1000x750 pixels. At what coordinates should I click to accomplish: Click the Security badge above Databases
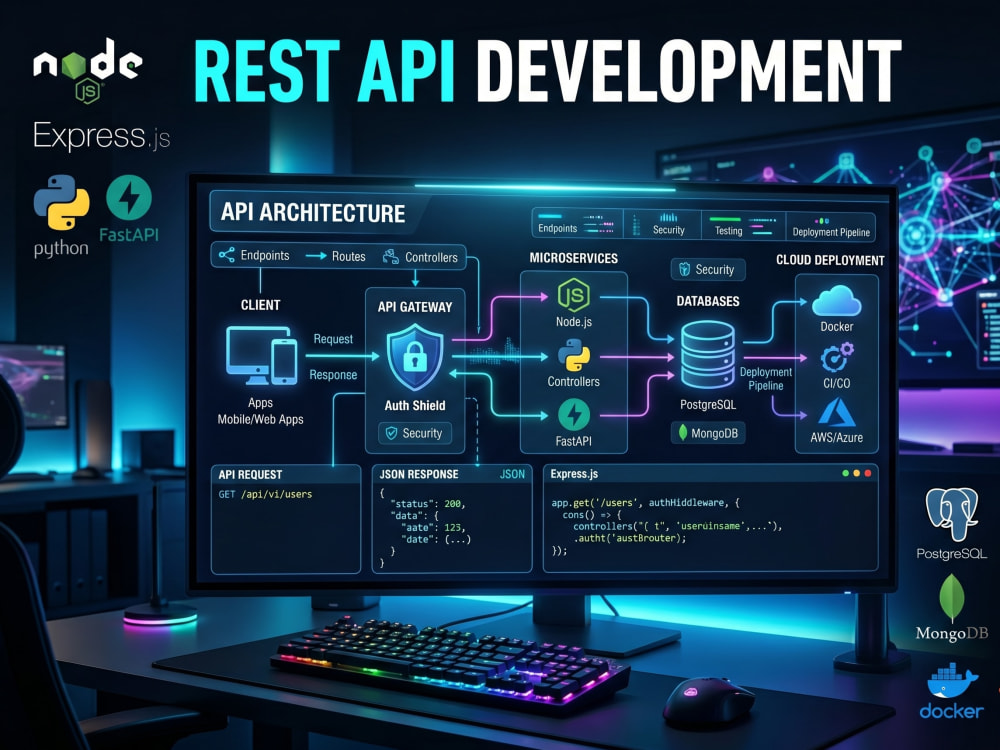tap(708, 269)
